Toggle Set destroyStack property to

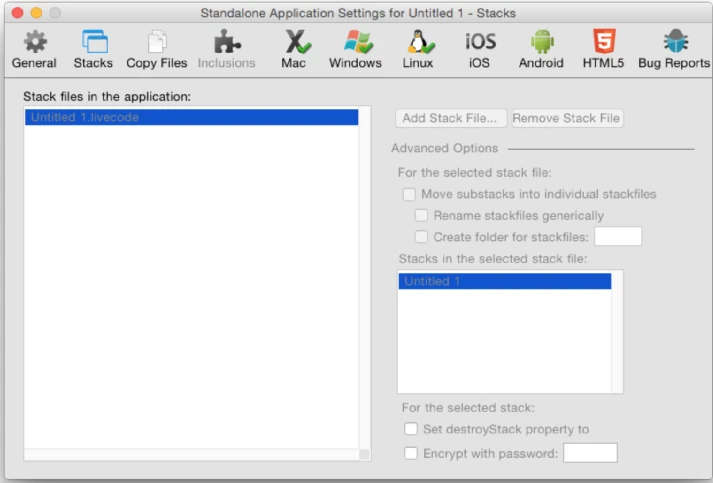[x=411, y=429]
